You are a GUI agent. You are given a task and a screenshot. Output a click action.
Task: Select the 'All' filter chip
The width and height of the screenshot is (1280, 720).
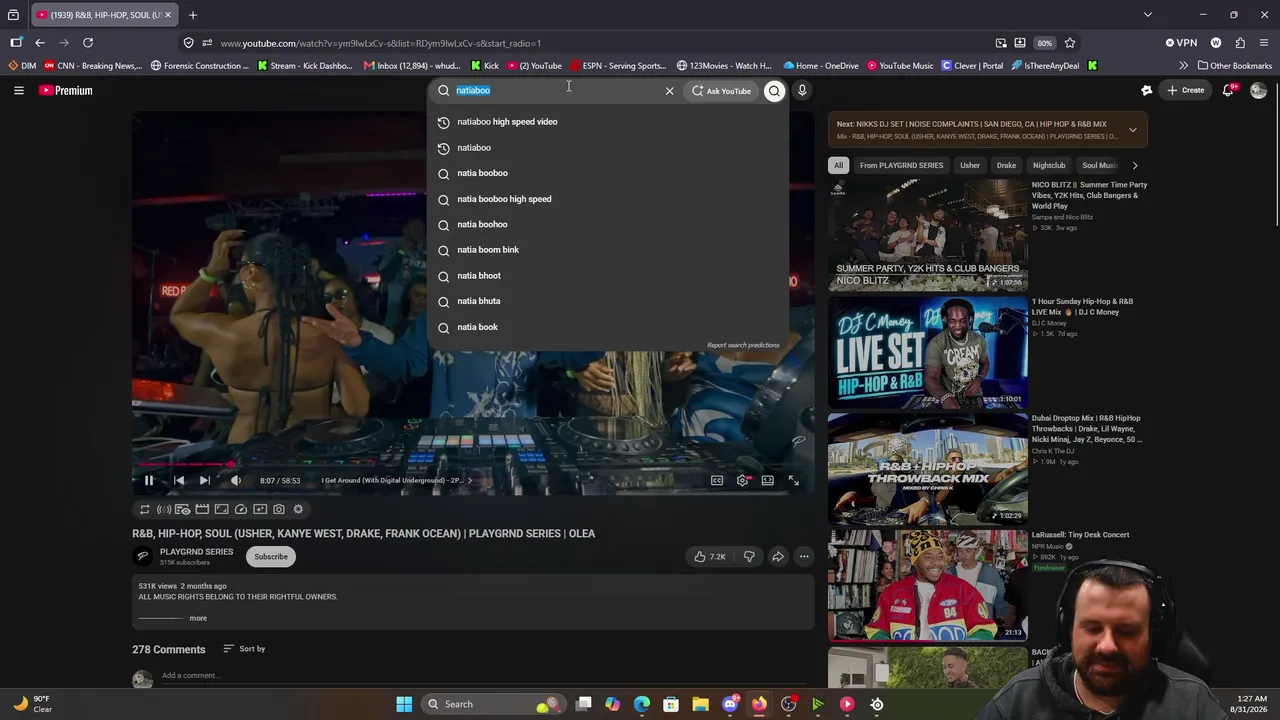[x=838, y=165]
